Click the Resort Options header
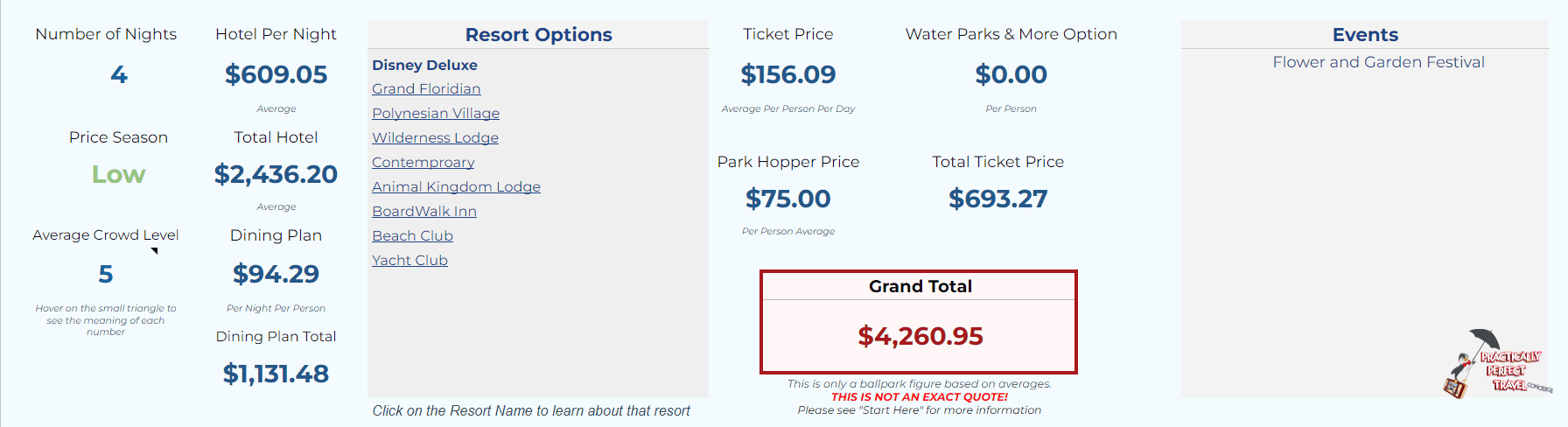The height and width of the screenshot is (427, 1568). [538, 34]
